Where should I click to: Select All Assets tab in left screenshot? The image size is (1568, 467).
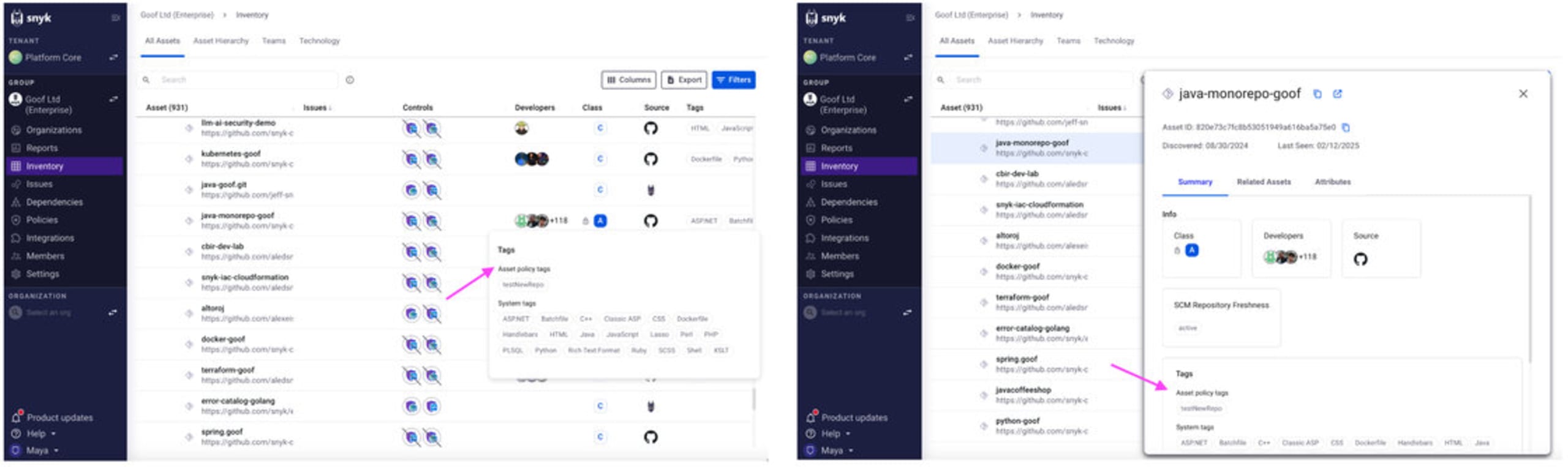(162, 41)
